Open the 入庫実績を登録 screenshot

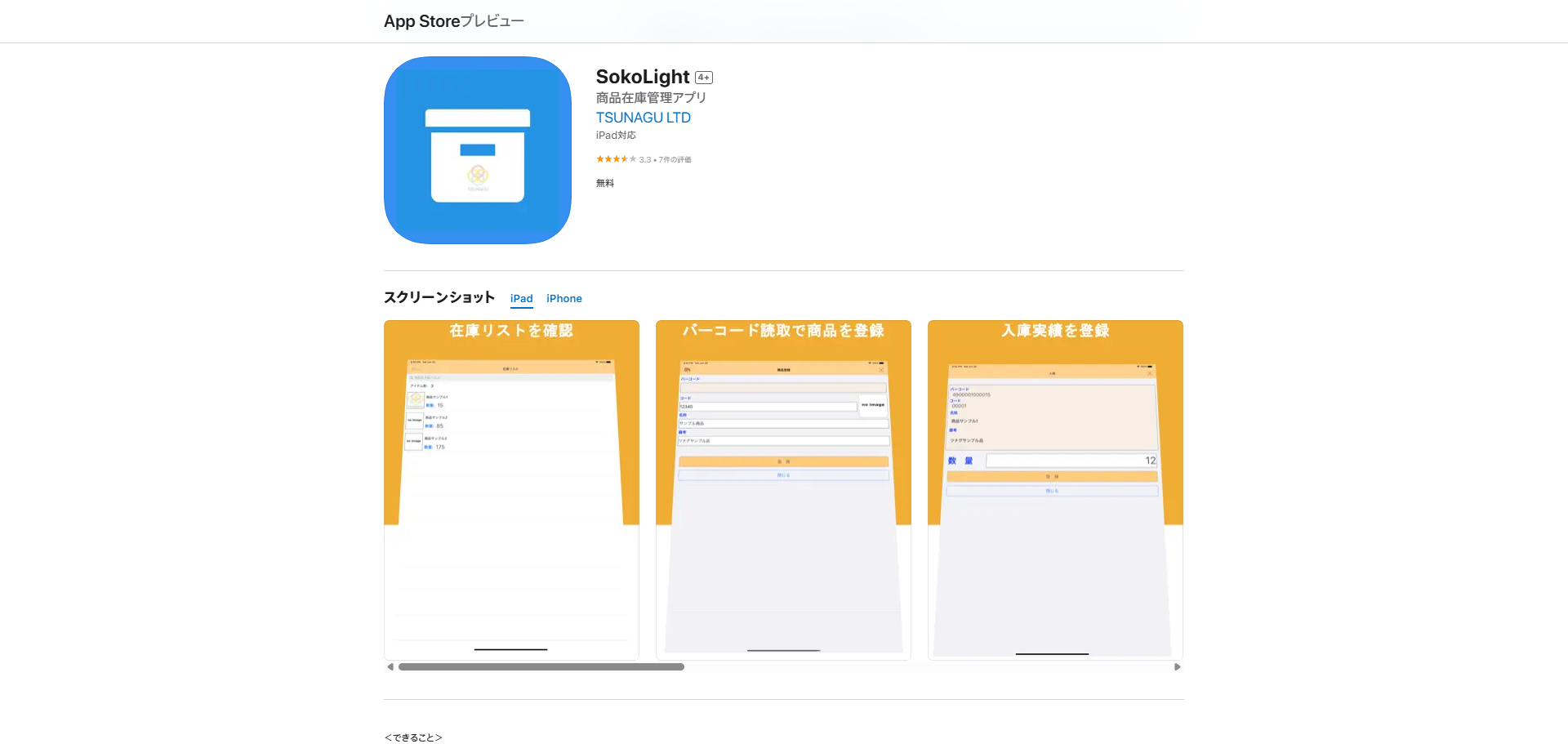click(1055, 490)
